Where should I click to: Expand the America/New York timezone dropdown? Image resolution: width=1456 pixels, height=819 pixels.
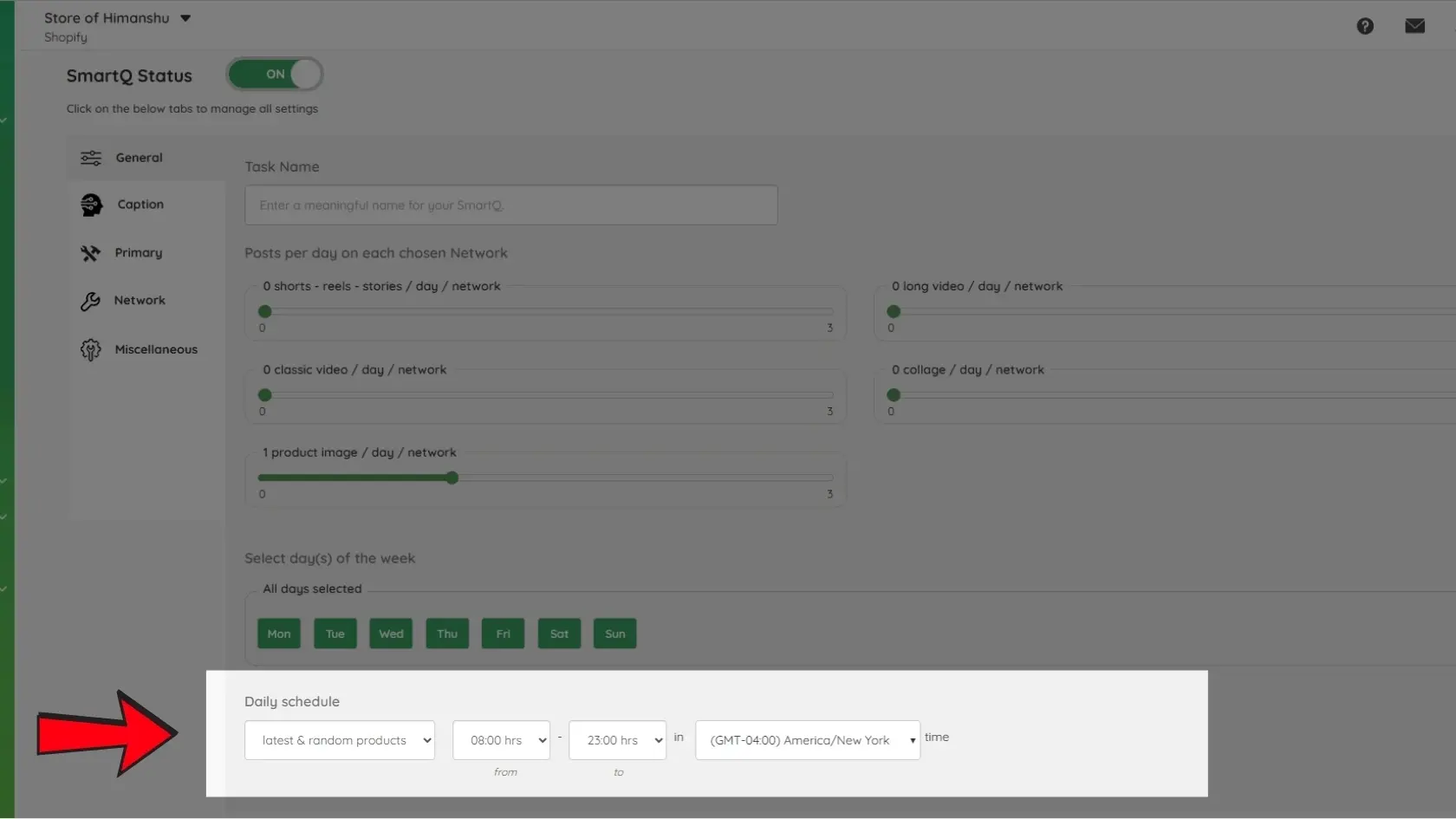coord(808,740)
